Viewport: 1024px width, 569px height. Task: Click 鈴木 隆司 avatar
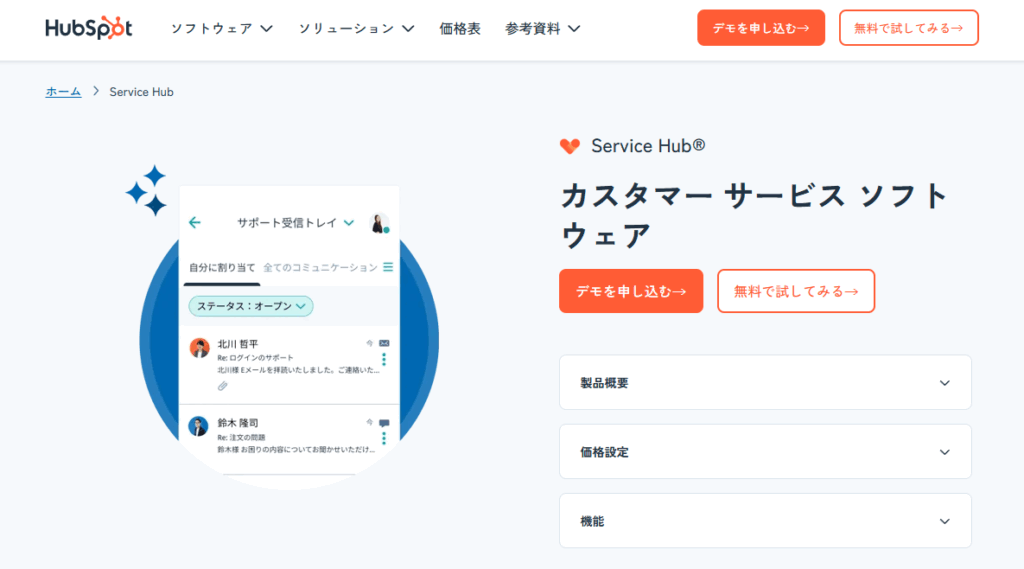coord(198,427)
